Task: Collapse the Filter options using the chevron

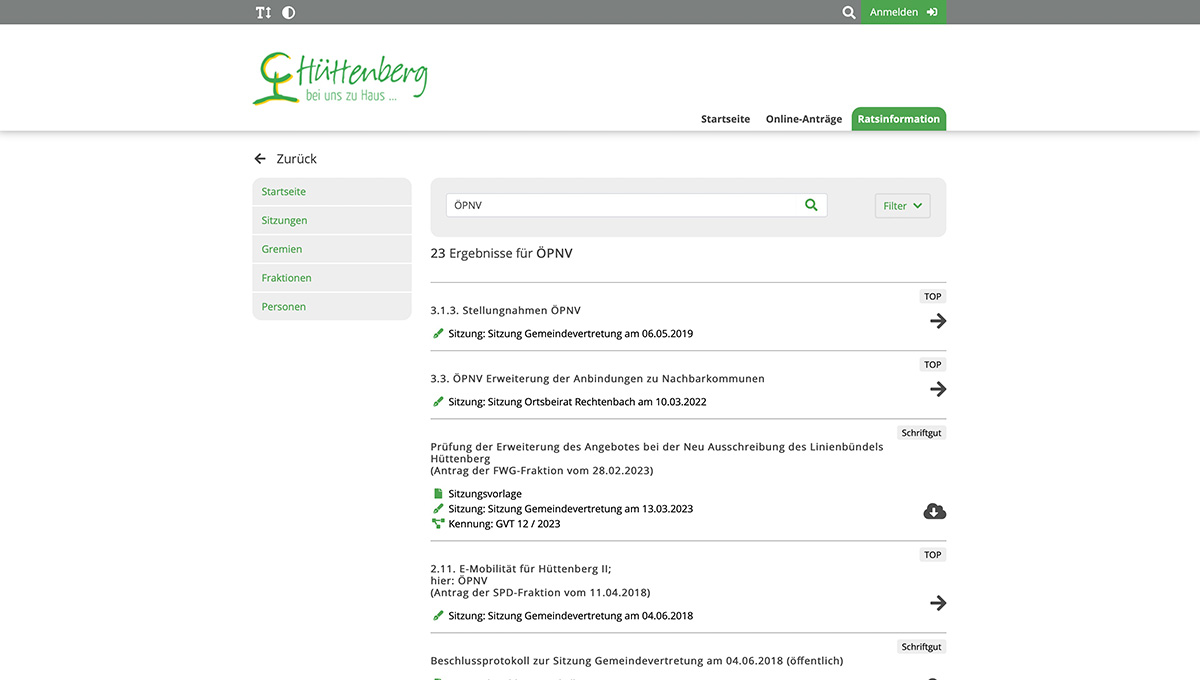Action: tap(916, 206)
